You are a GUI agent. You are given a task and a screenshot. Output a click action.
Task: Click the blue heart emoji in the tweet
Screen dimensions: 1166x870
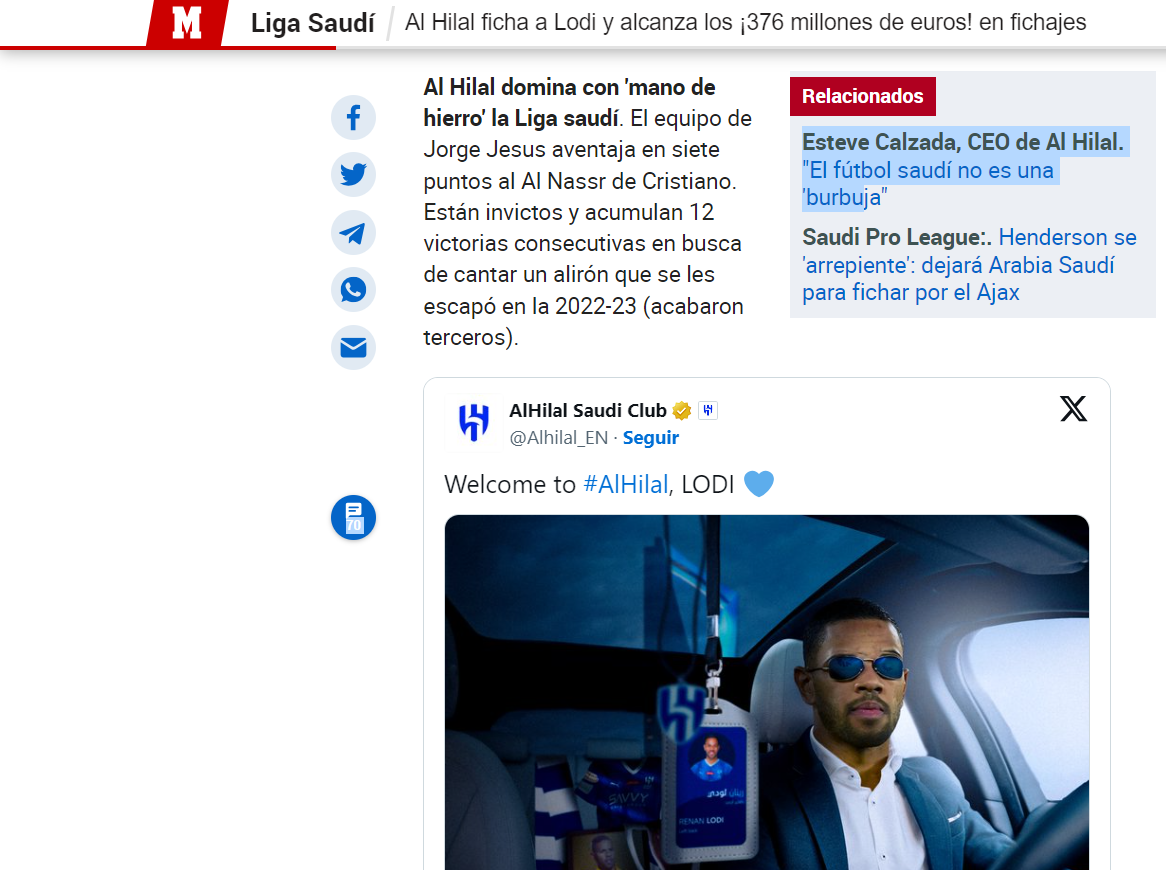point(758,484)
